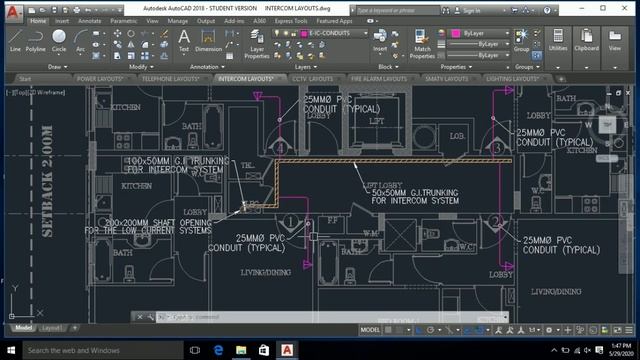Click the Match Properties tool
This screenshot has width=640, height=360.
pos(422,44)
